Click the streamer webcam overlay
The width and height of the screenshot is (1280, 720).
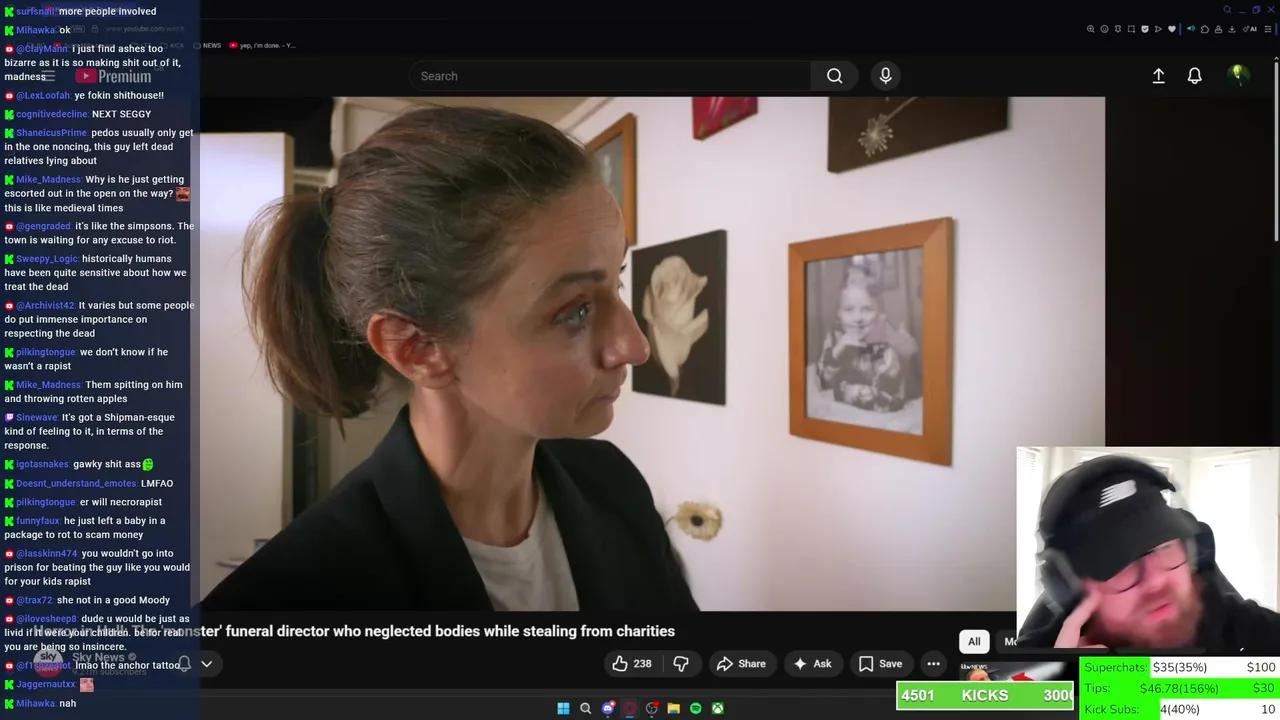[x=1148, y=550]
